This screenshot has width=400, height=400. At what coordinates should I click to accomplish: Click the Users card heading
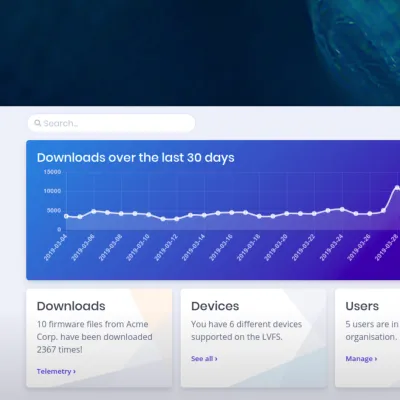pyautogui.click(x=362, y=306)
